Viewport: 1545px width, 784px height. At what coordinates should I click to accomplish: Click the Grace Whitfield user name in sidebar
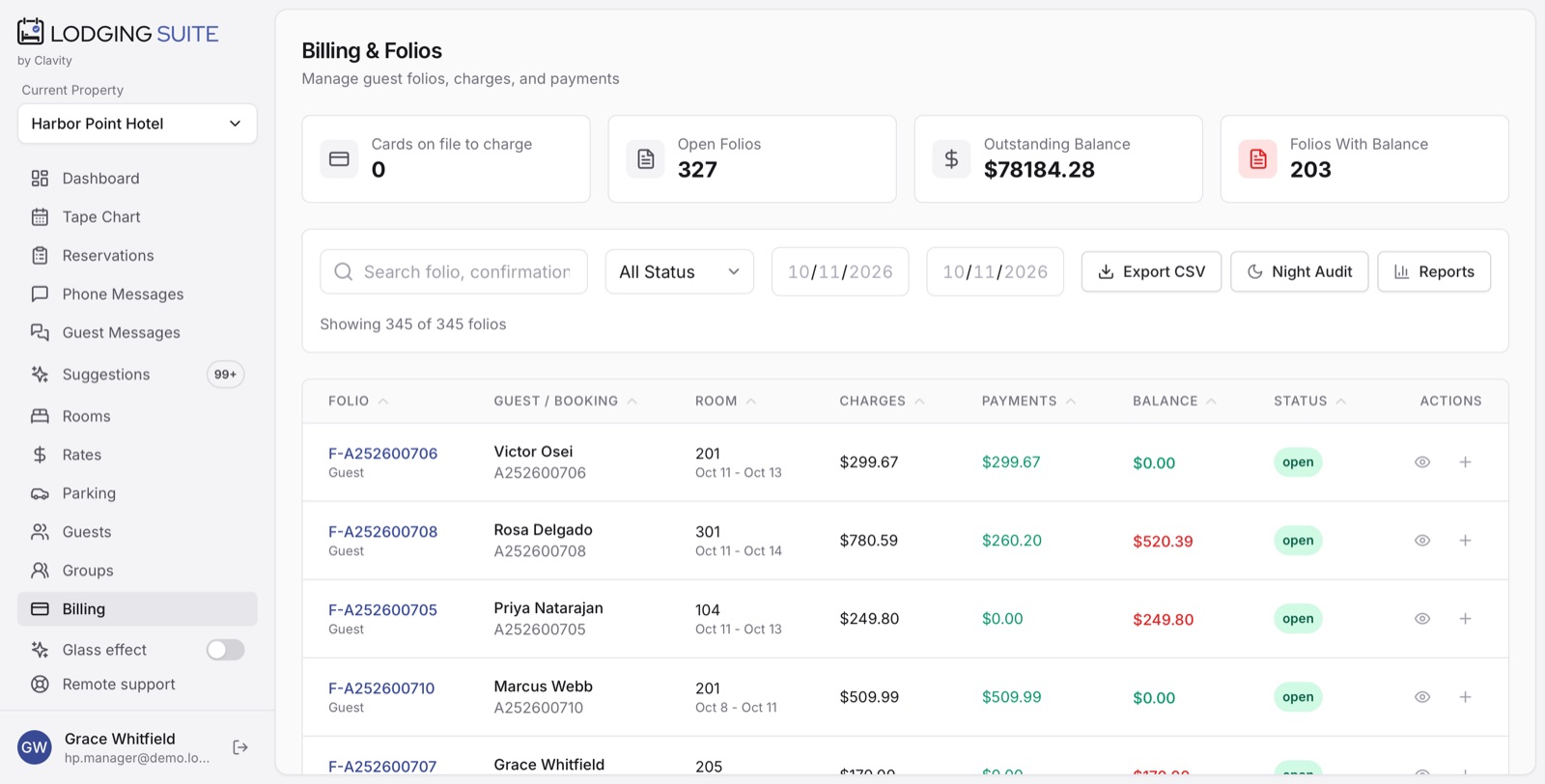point(120,740)
